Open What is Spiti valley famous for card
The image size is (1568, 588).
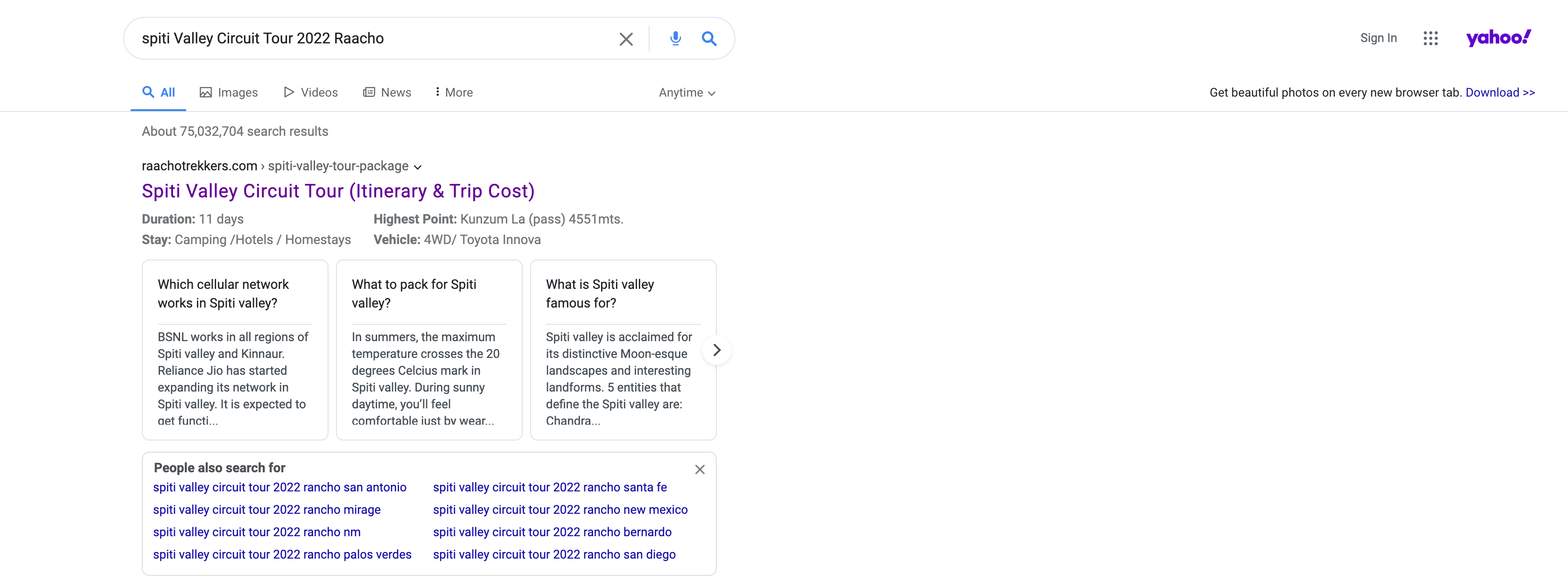point(623,350)
